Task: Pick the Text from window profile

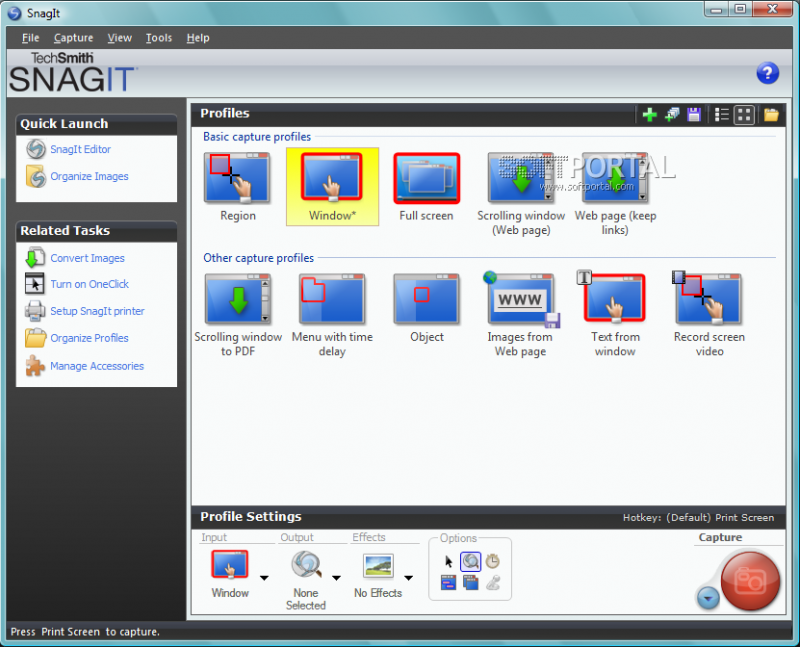Action: (615, 314)
